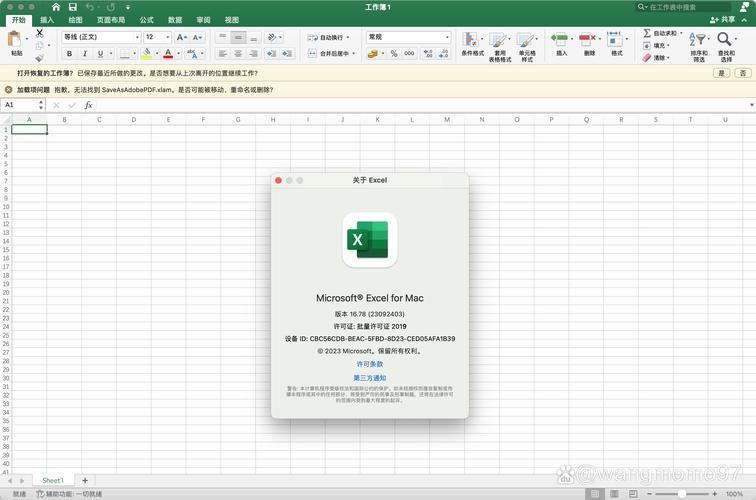756x500 pixels.
Task: Decrease font size with A- icon
Action: pos(197,37)
